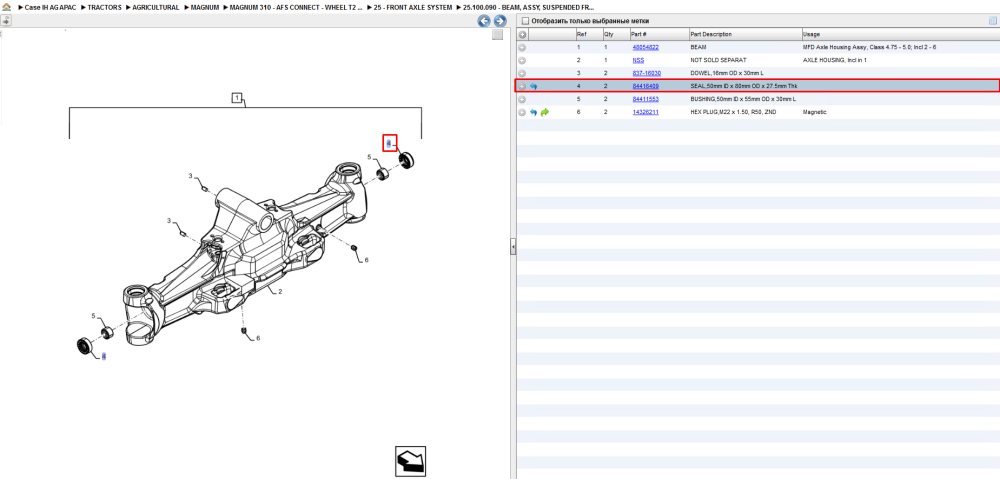Click the circle add icon for HEX PLUG row

point(522,112)
